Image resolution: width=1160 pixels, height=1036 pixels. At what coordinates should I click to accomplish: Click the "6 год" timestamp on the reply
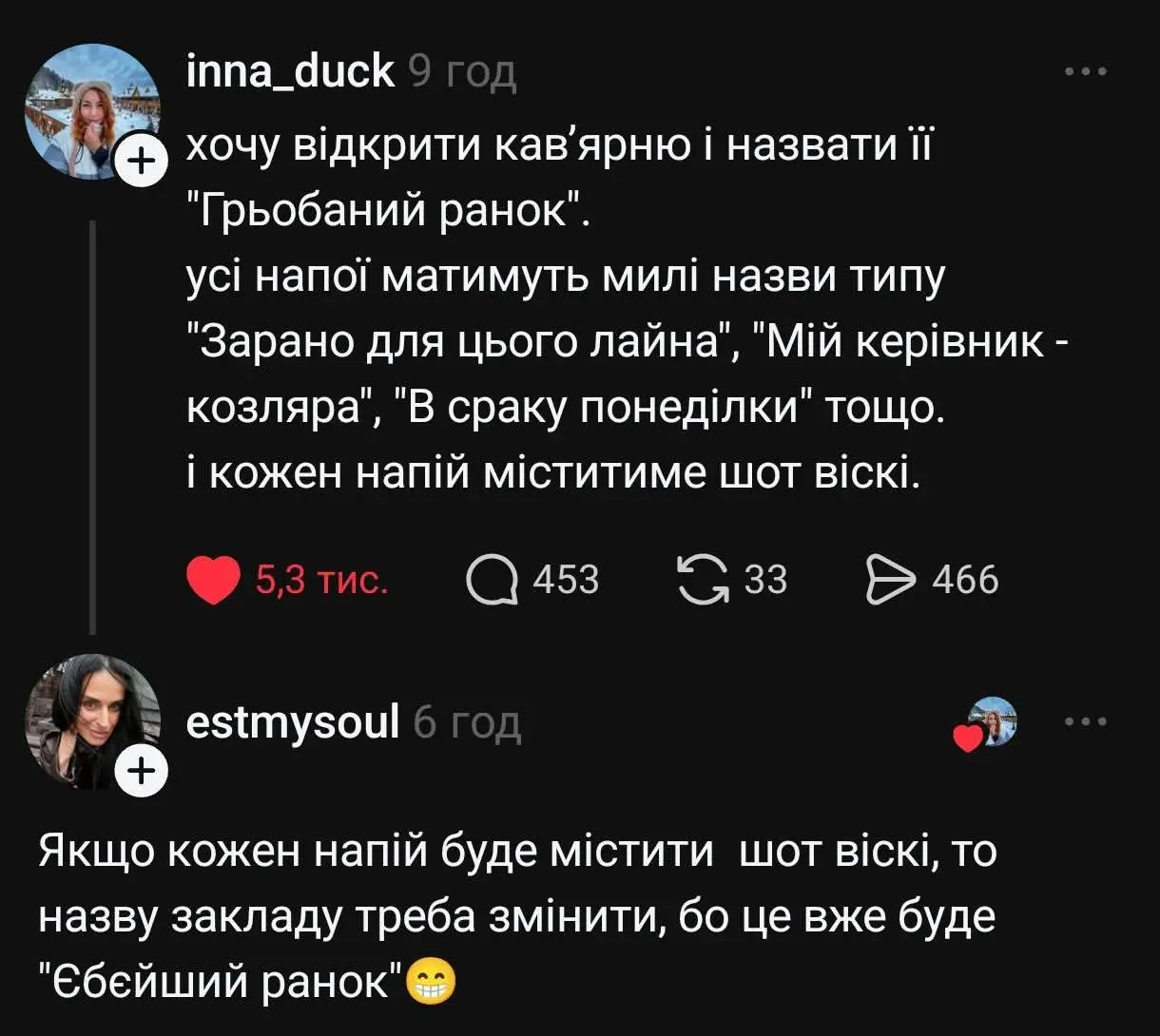point(468,724)
